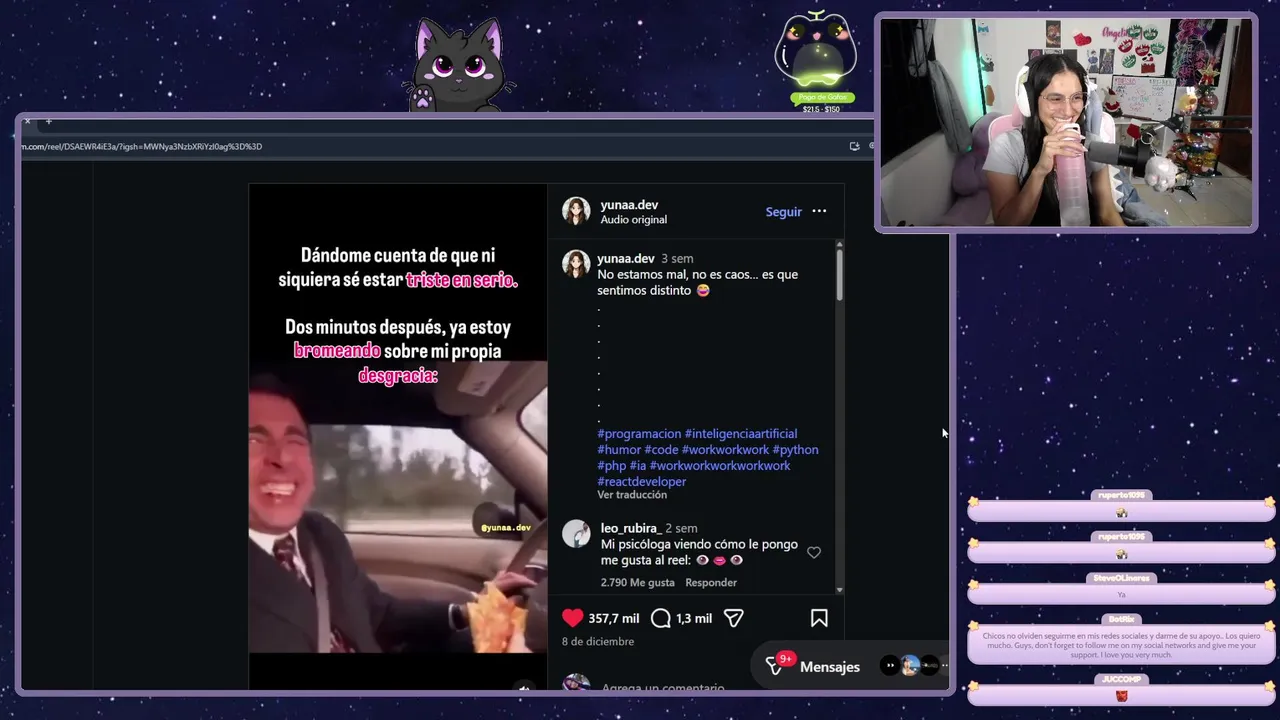
Task: Click the reel video of man laughing in car
Action: (398, 506)
